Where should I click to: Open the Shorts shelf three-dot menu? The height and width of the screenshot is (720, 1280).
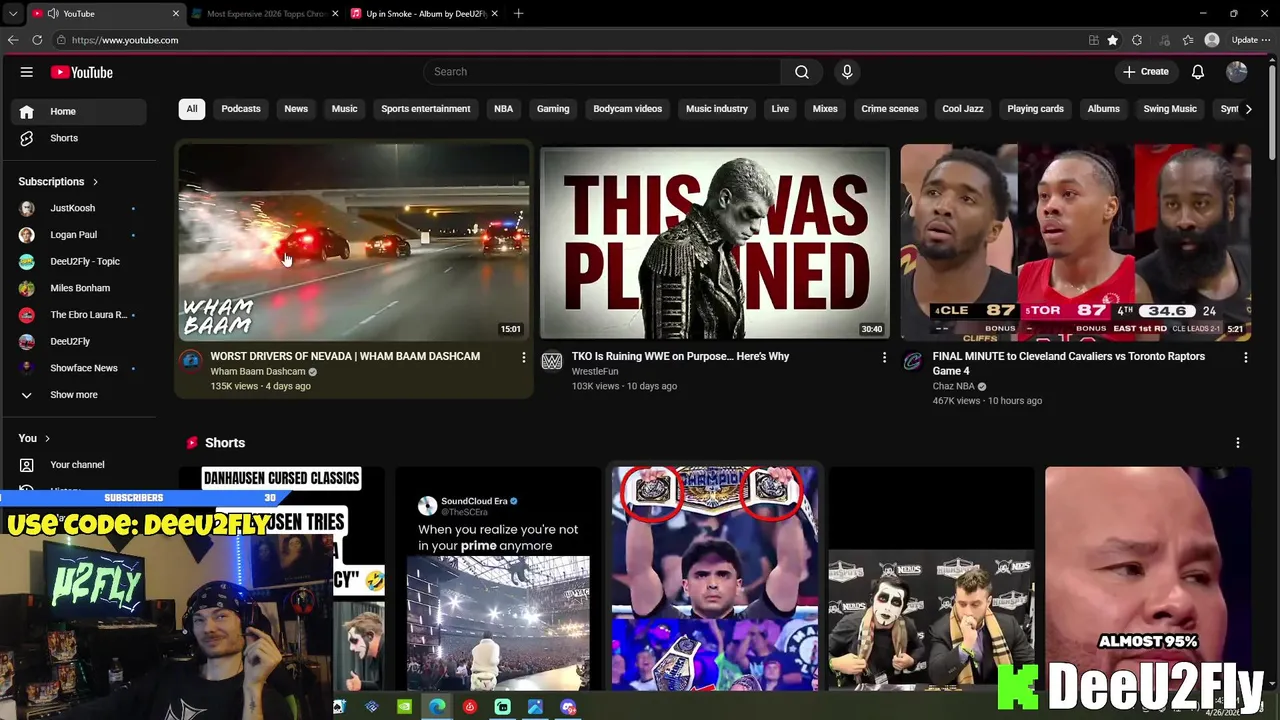1238,443
